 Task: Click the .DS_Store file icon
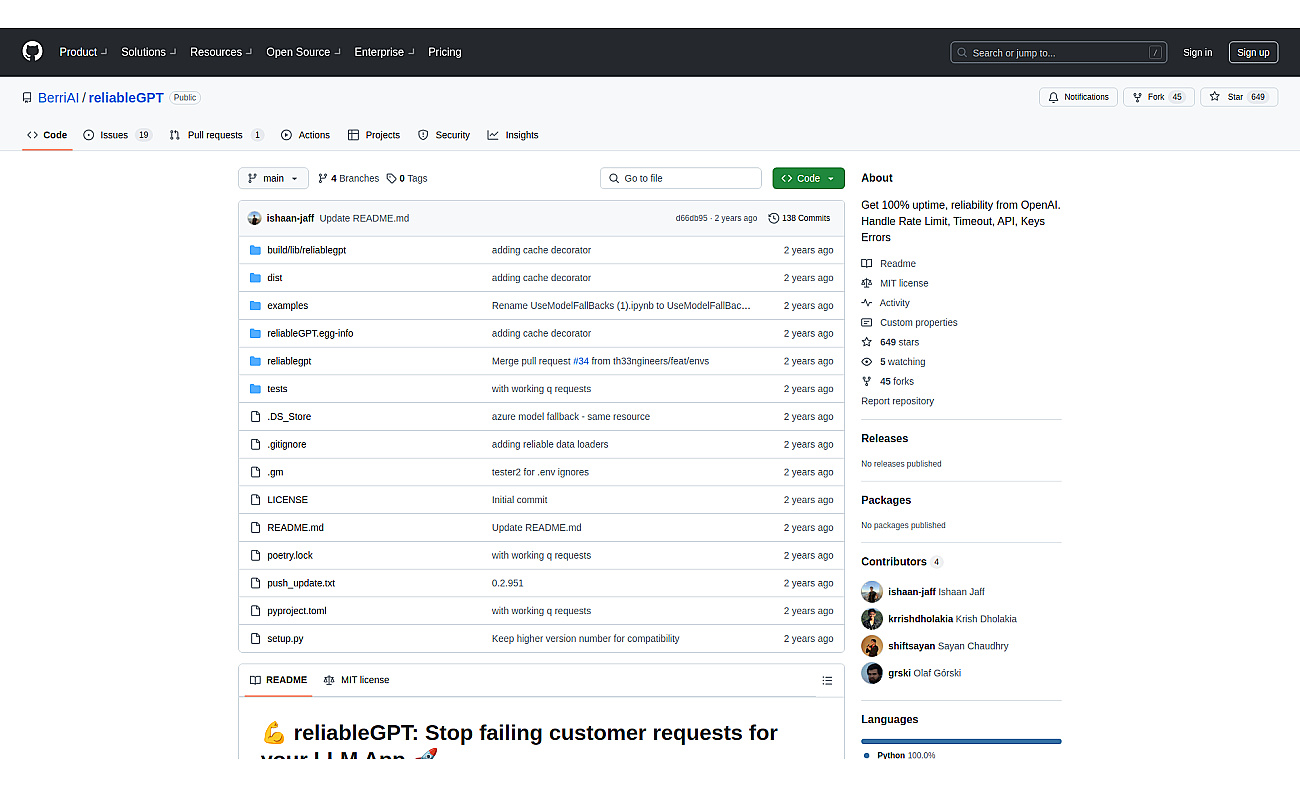coord(255,417)
